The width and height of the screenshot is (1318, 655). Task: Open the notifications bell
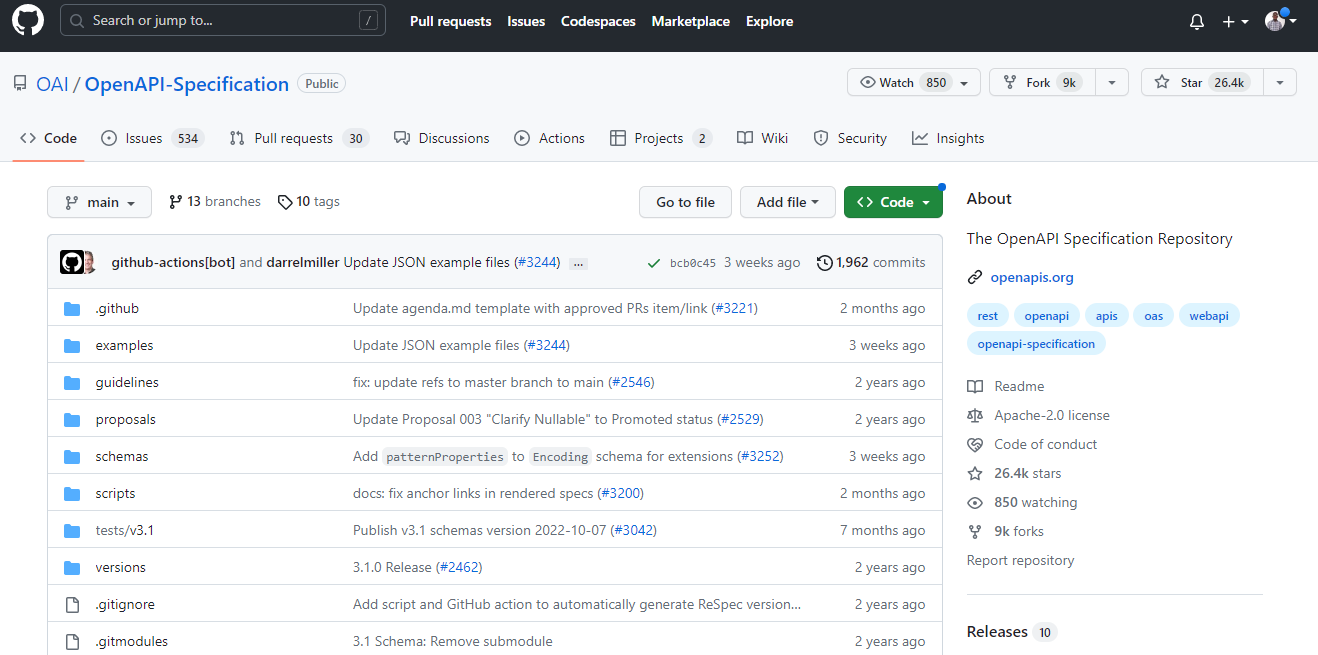click(x=1197, y=21)
